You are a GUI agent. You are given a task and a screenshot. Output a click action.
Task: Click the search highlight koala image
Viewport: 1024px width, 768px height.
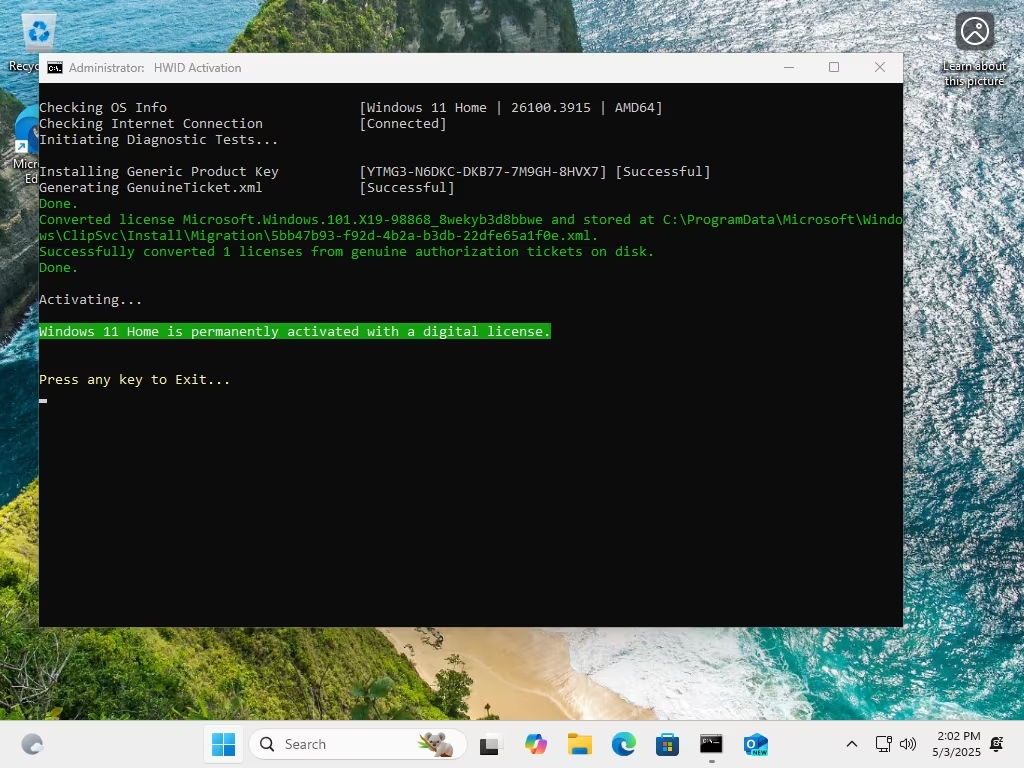click(436, 744)
